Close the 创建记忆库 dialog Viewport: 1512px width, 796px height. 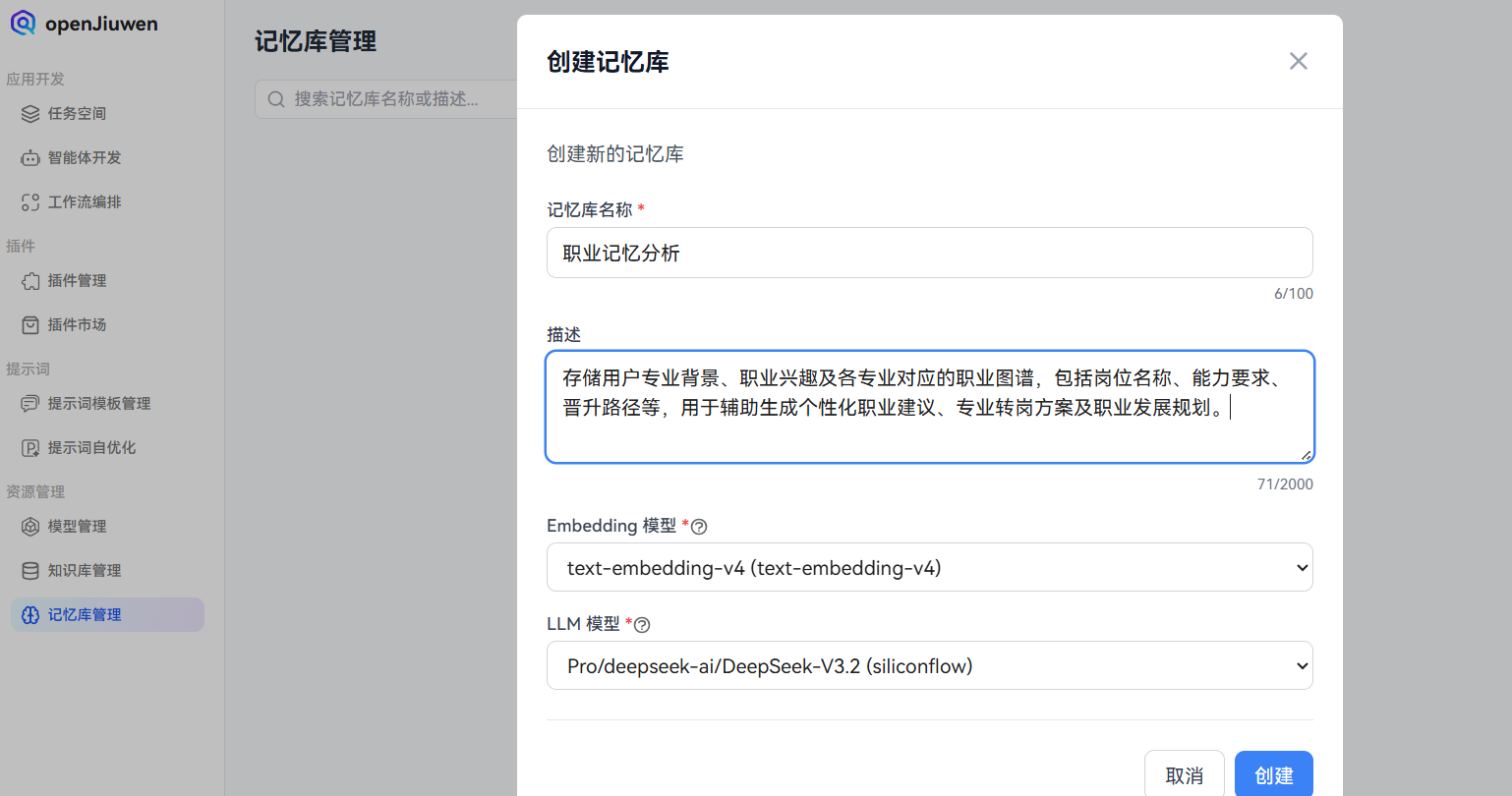coord(1298,61)
